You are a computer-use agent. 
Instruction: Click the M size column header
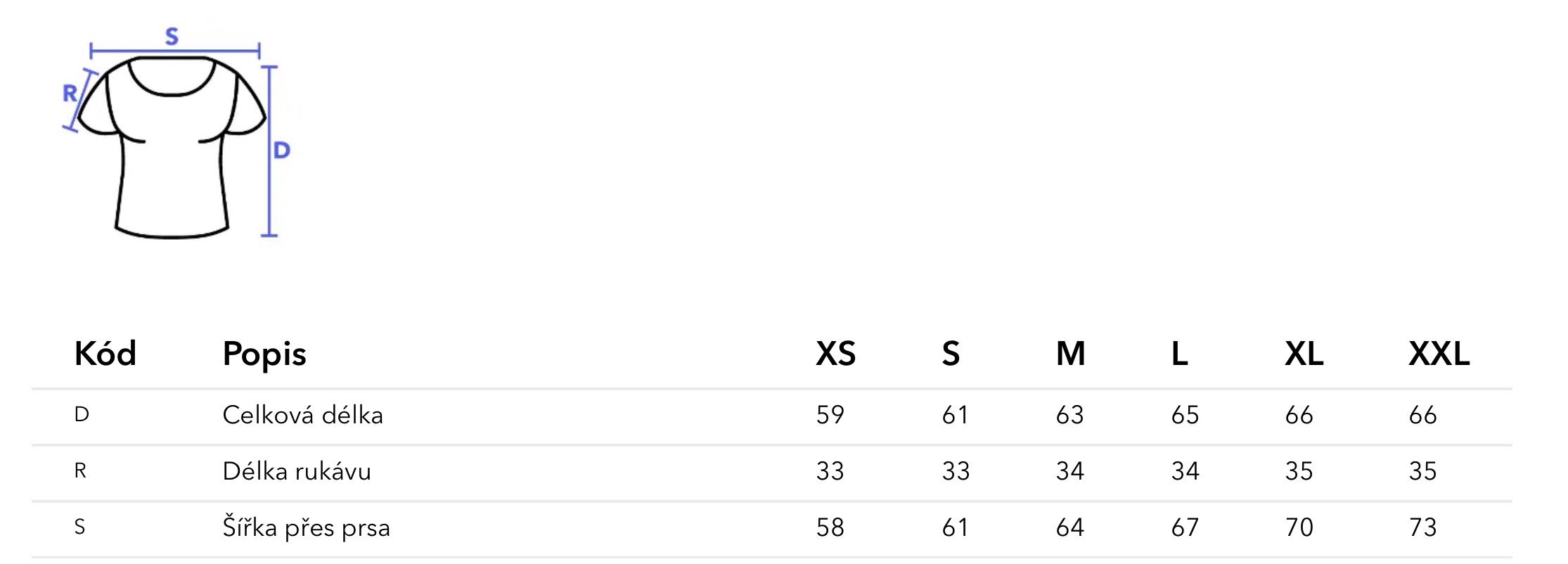(1070, 353)
